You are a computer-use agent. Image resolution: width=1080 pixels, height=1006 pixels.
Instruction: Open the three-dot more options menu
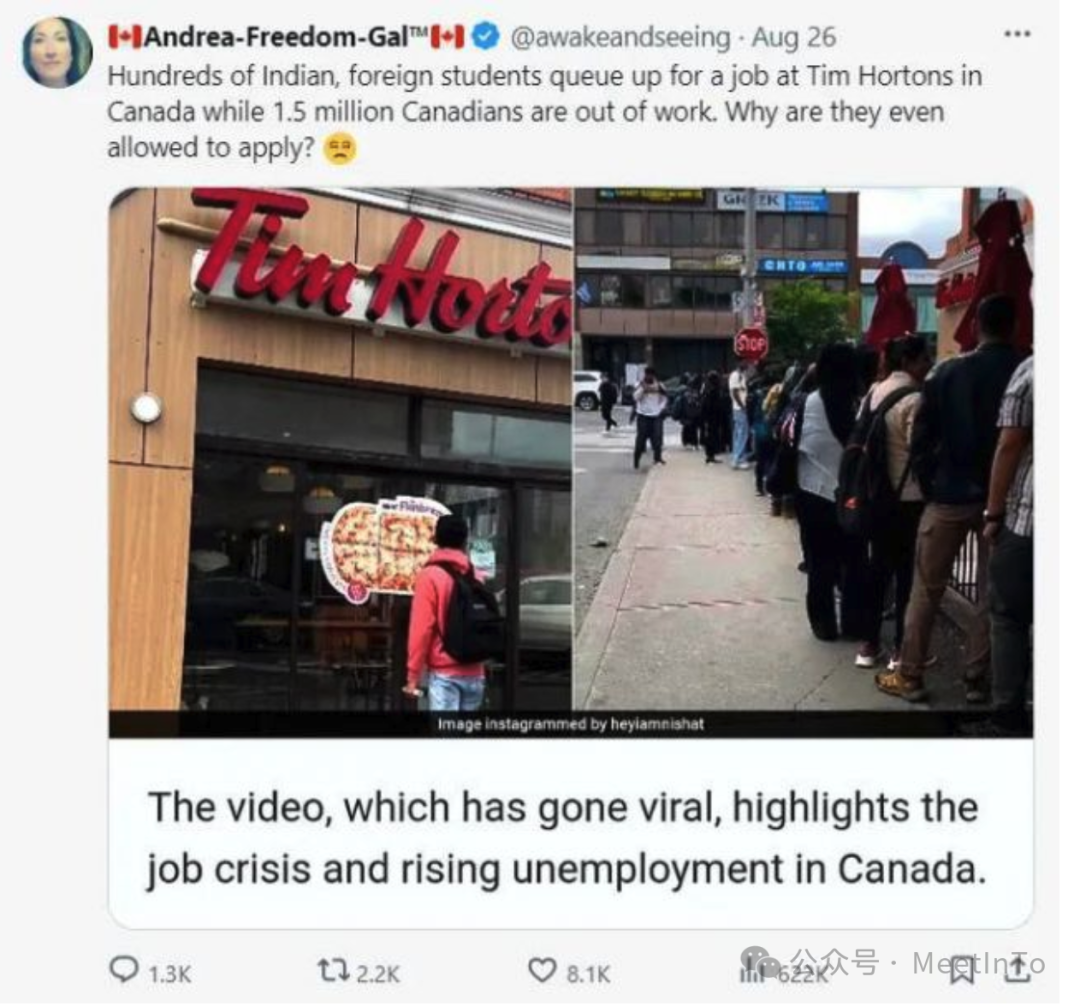tap(1017, 34)
